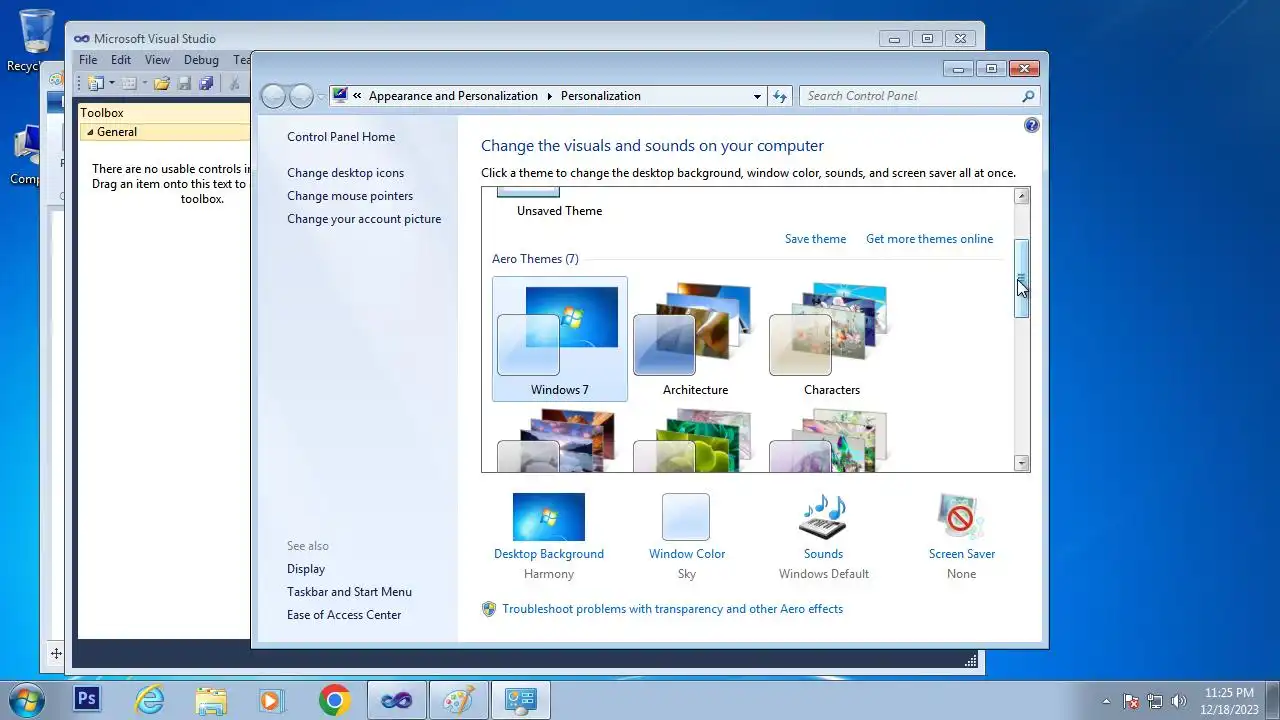Open Change mouse pointers link
Image resolution: width=1280 pixels, height=720 pixels.
point(350,196)
